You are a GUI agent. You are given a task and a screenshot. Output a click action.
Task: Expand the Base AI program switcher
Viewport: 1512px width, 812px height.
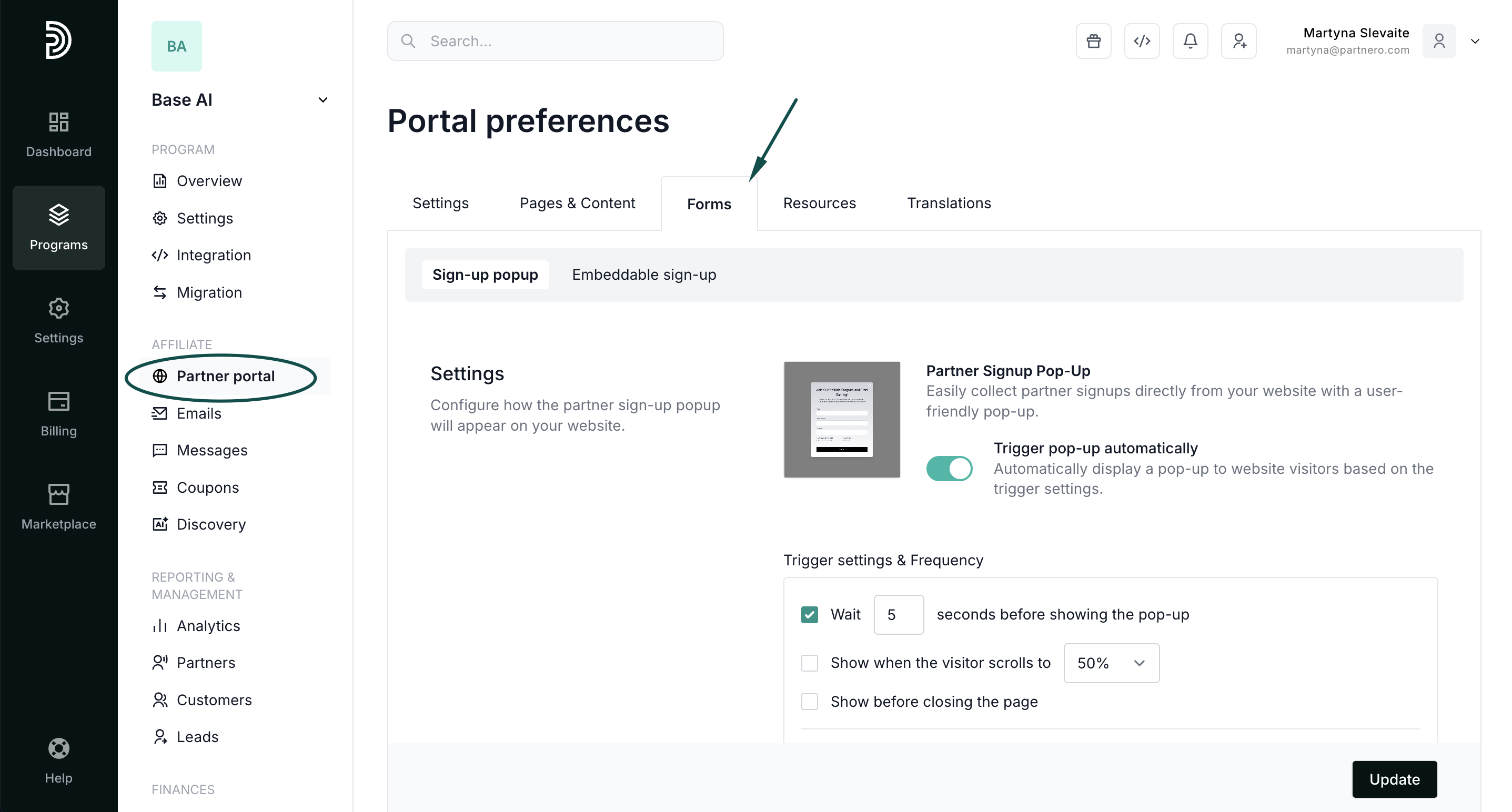tap(322, 100)
